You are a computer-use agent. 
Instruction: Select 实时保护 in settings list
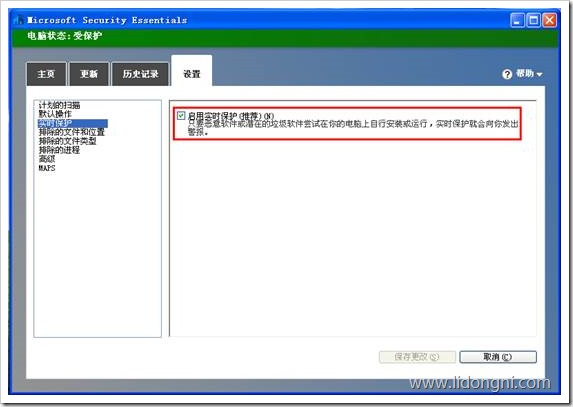coord(73,123)
